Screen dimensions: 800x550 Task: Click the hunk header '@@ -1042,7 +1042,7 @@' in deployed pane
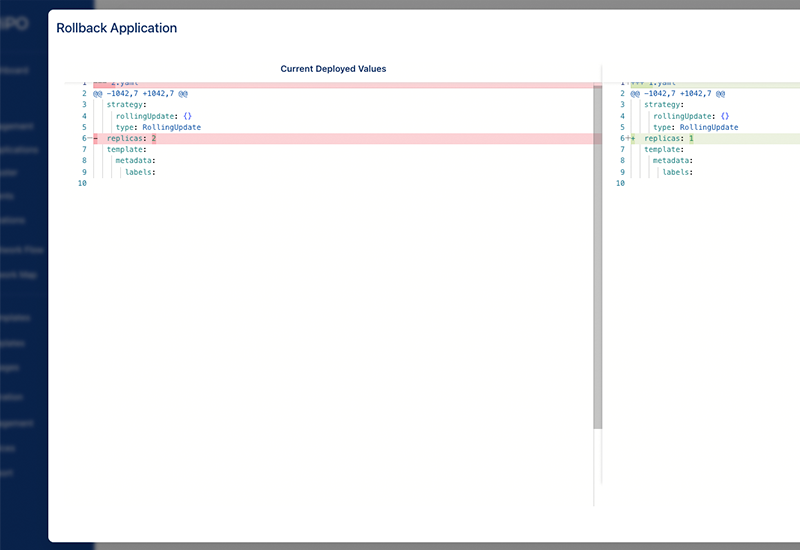coord(140,94)
